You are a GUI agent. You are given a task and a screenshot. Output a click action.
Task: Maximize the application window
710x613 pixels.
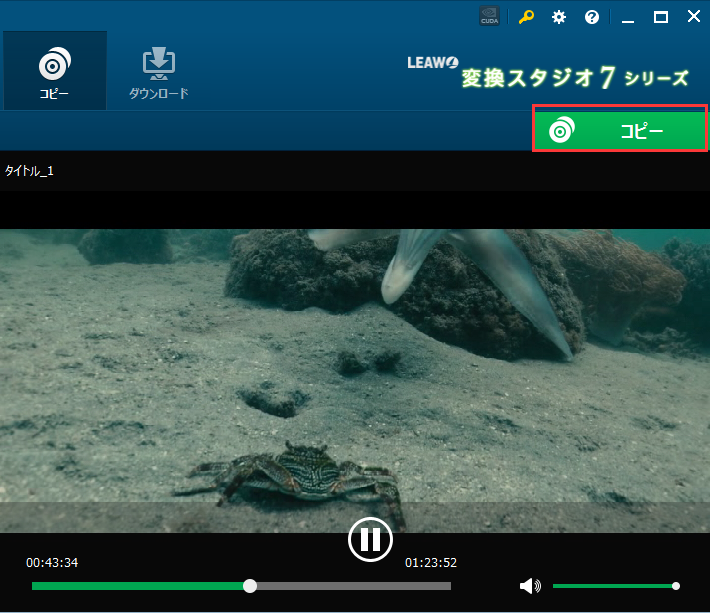[660, 17]
